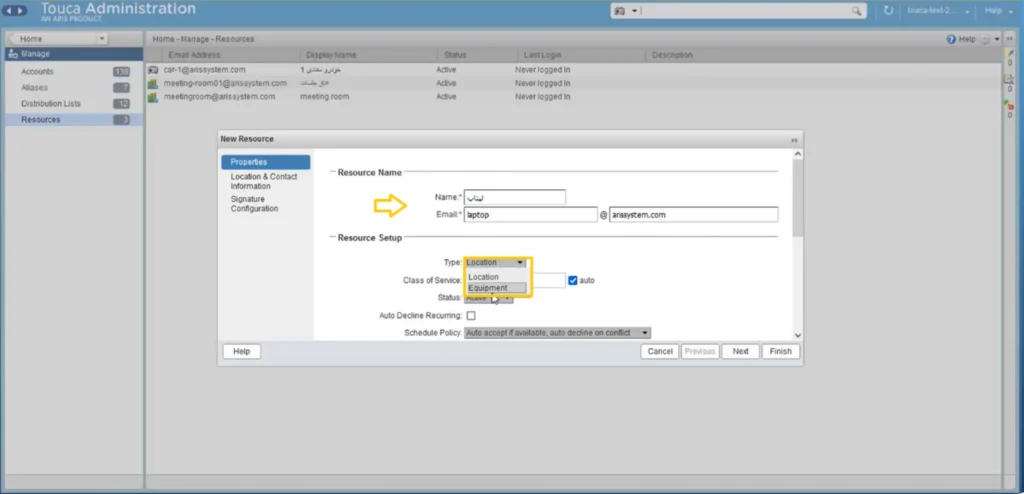
Task: Click display name 'meeting room'
Action: [325, 97]
